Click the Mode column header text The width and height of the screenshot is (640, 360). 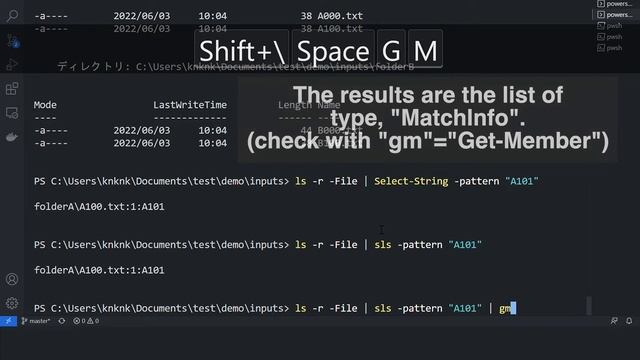[x=45, y=105]
